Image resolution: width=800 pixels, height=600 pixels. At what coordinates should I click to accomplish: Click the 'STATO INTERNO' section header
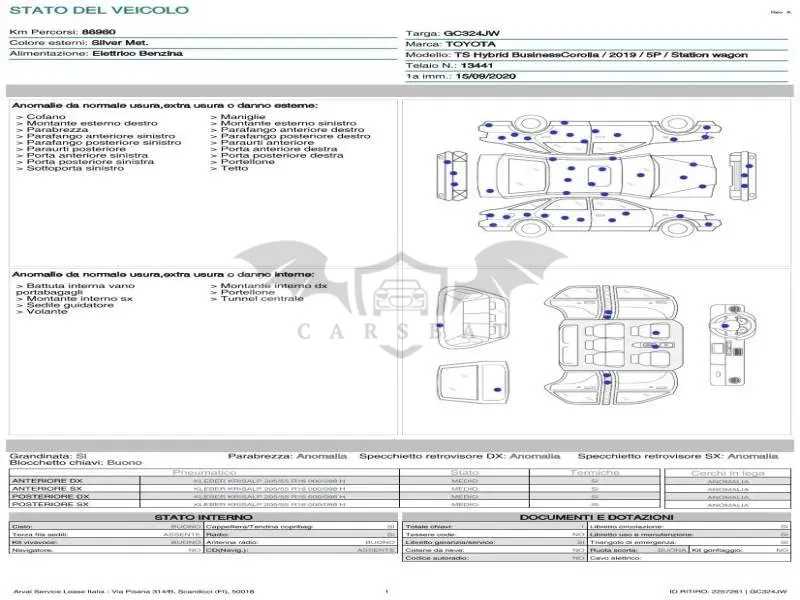point(204,517)
